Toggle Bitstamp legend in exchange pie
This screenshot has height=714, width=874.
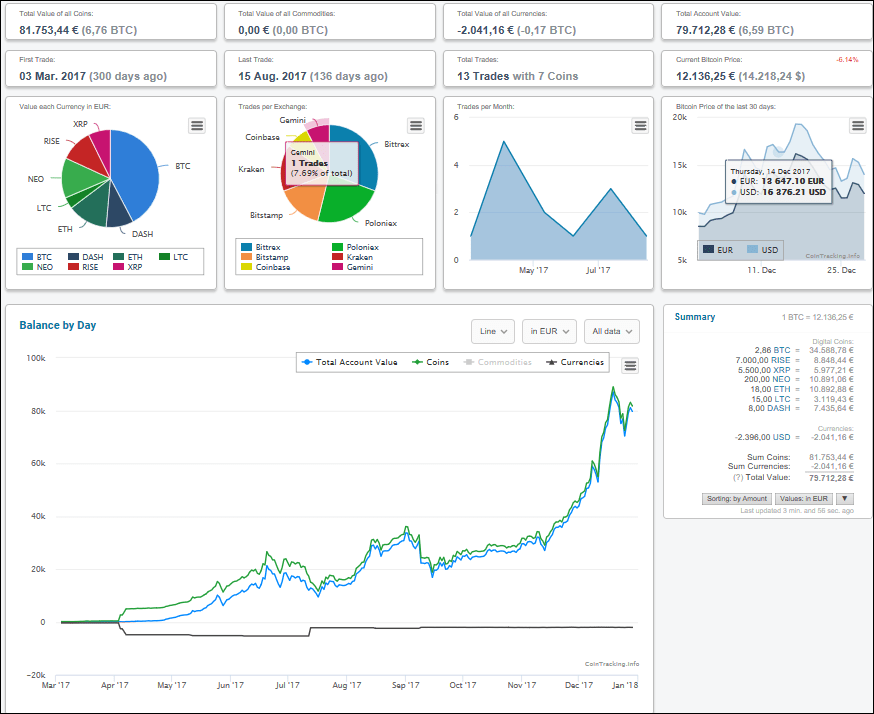pos(265,257)
